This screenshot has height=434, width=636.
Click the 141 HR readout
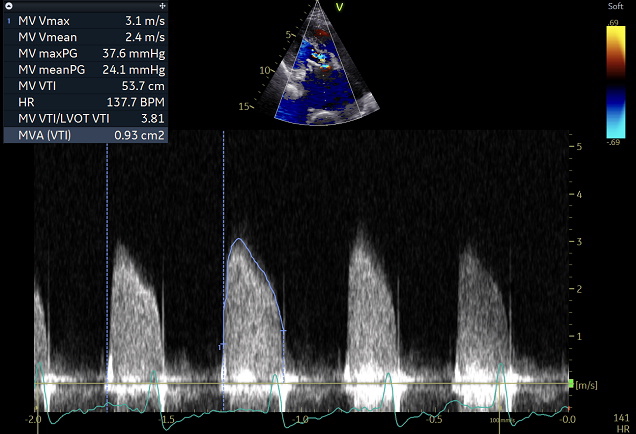(621, 419)
